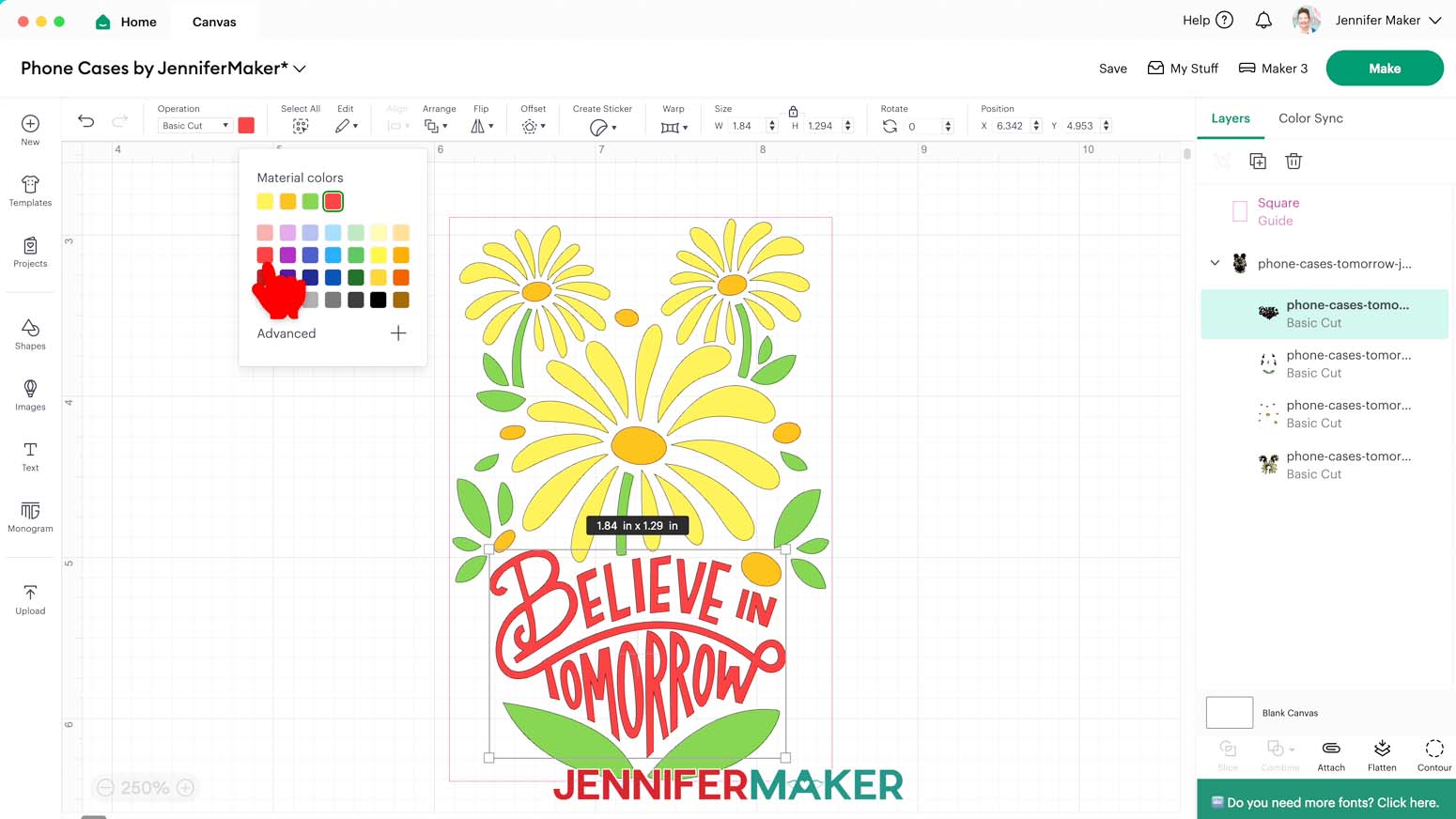1456x819 pixels.
Task: Click the Width stepper arrows
Action: click(772, 126)
